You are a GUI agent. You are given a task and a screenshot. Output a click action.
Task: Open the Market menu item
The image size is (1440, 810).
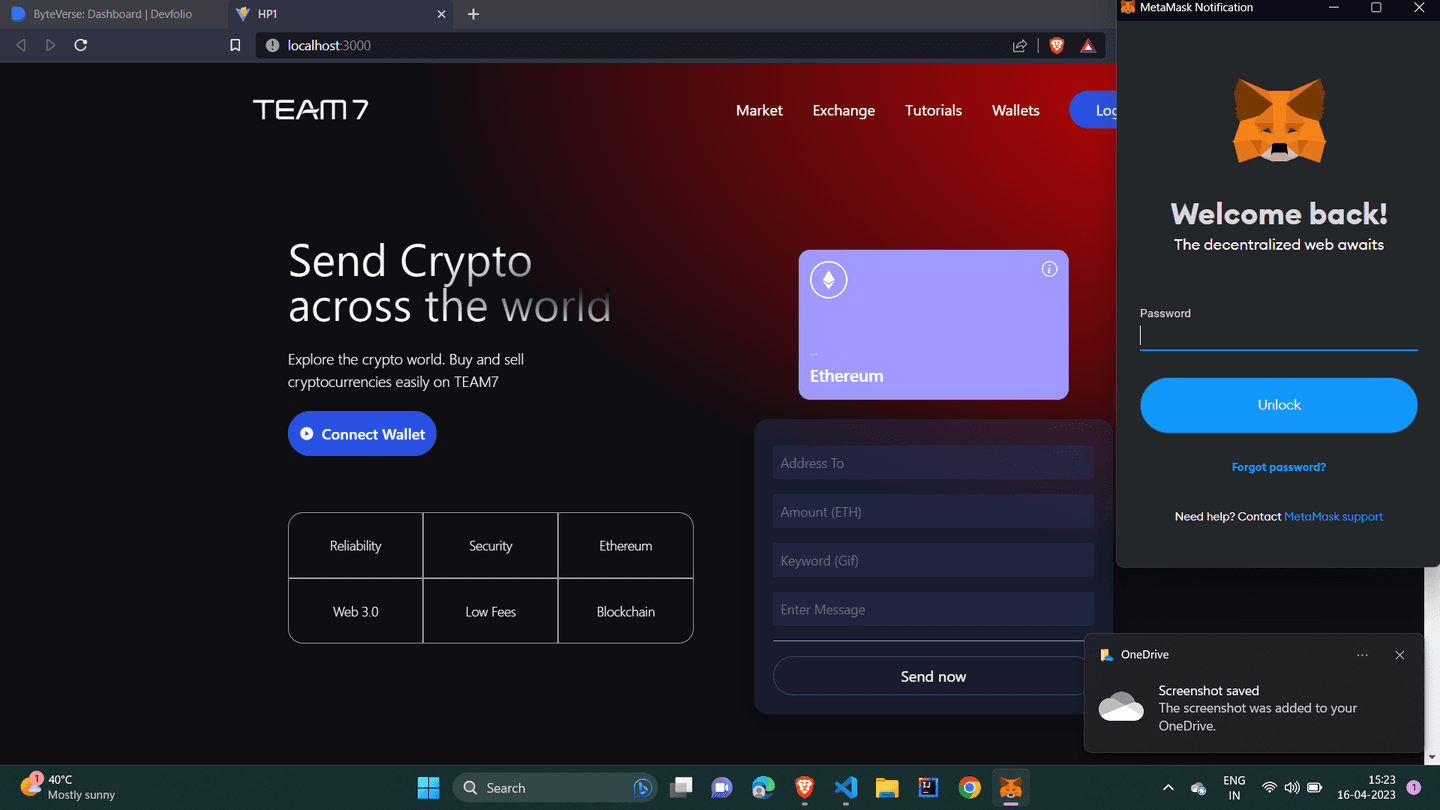click(x=759, y=110)
